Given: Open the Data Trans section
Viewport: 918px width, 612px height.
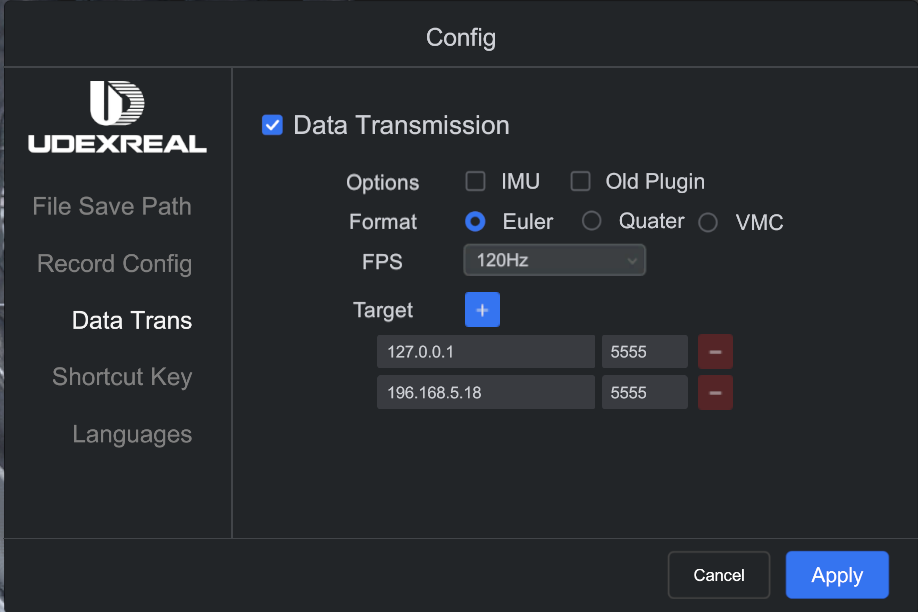Looking at the screenshot, I should pyautogui.click(x=132, y=321).
